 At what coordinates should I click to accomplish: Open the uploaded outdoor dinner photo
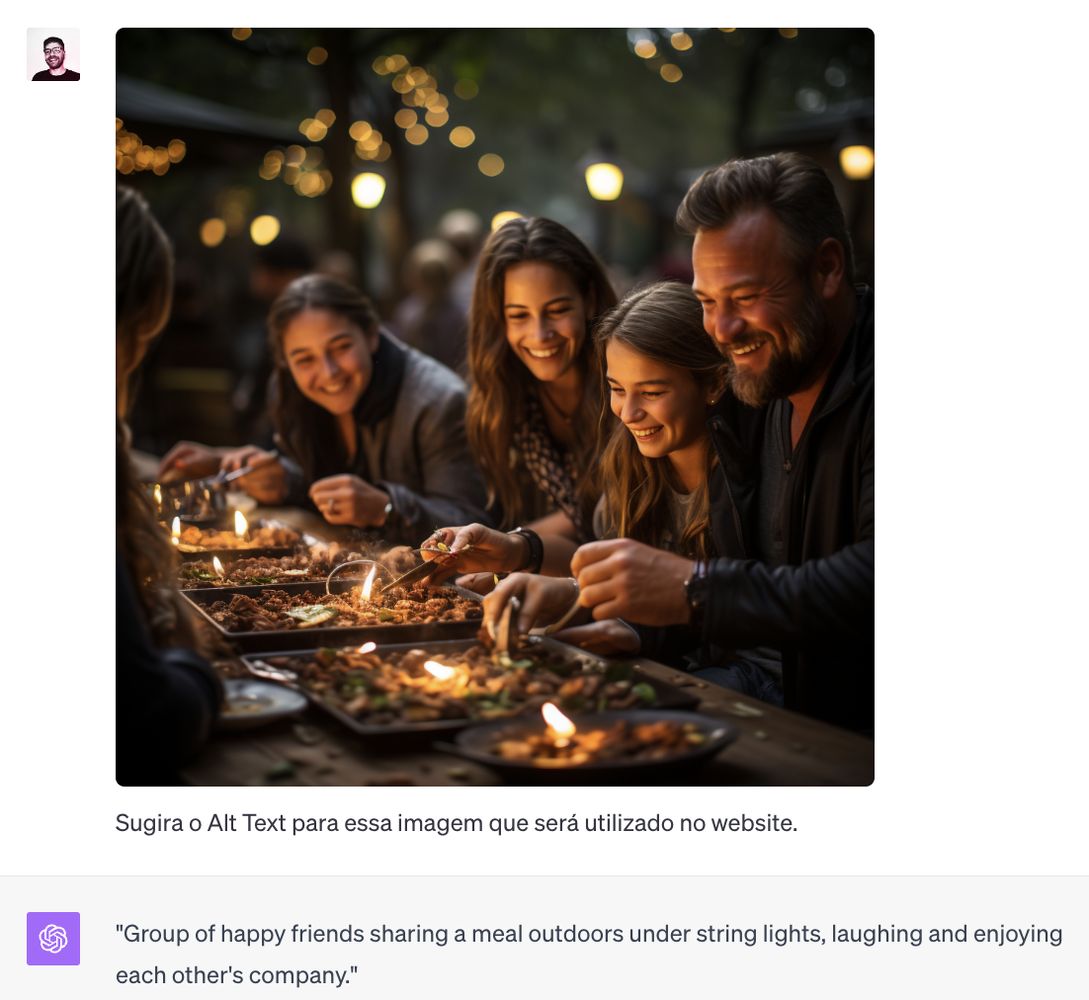pyautogui.click(x=494, y=407)
